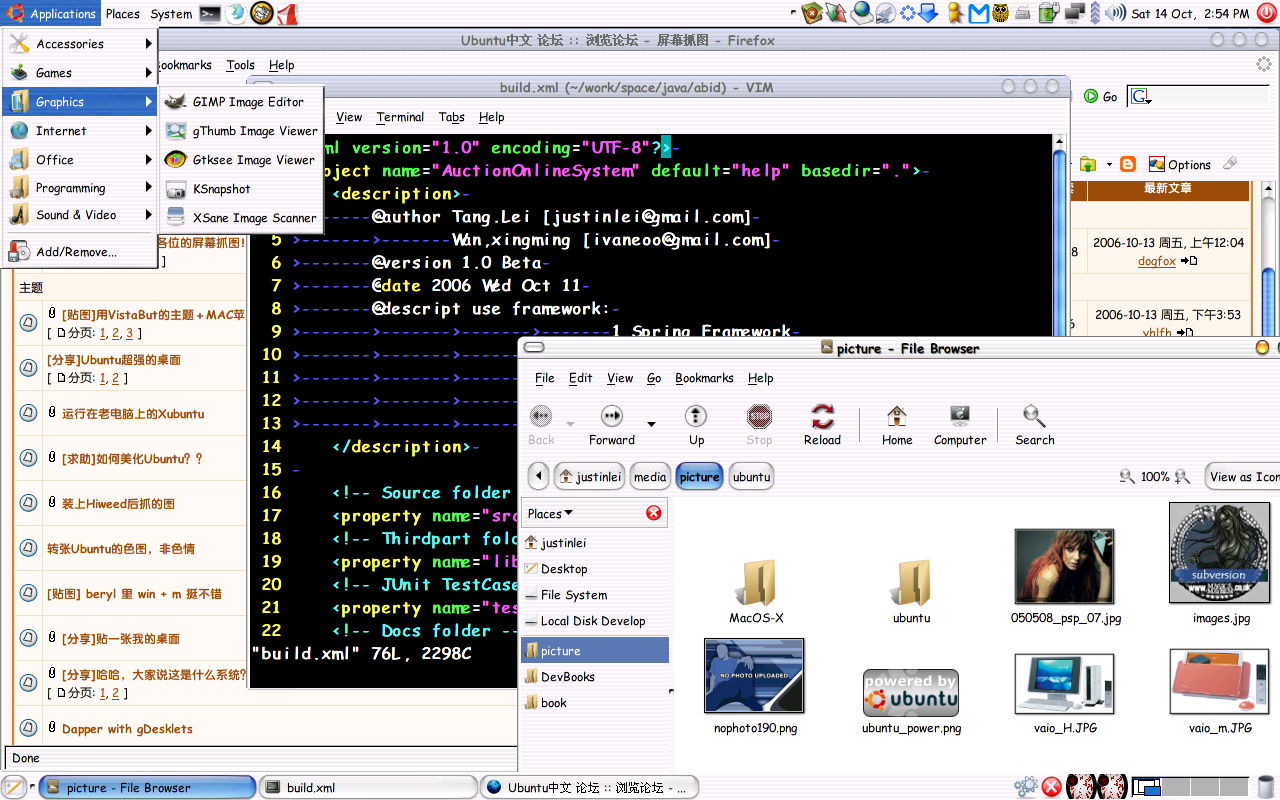The image size is (1280, 800).
Task: Click Show Desktop icon at bottom-left panel
Action: (x=13, y=787)
